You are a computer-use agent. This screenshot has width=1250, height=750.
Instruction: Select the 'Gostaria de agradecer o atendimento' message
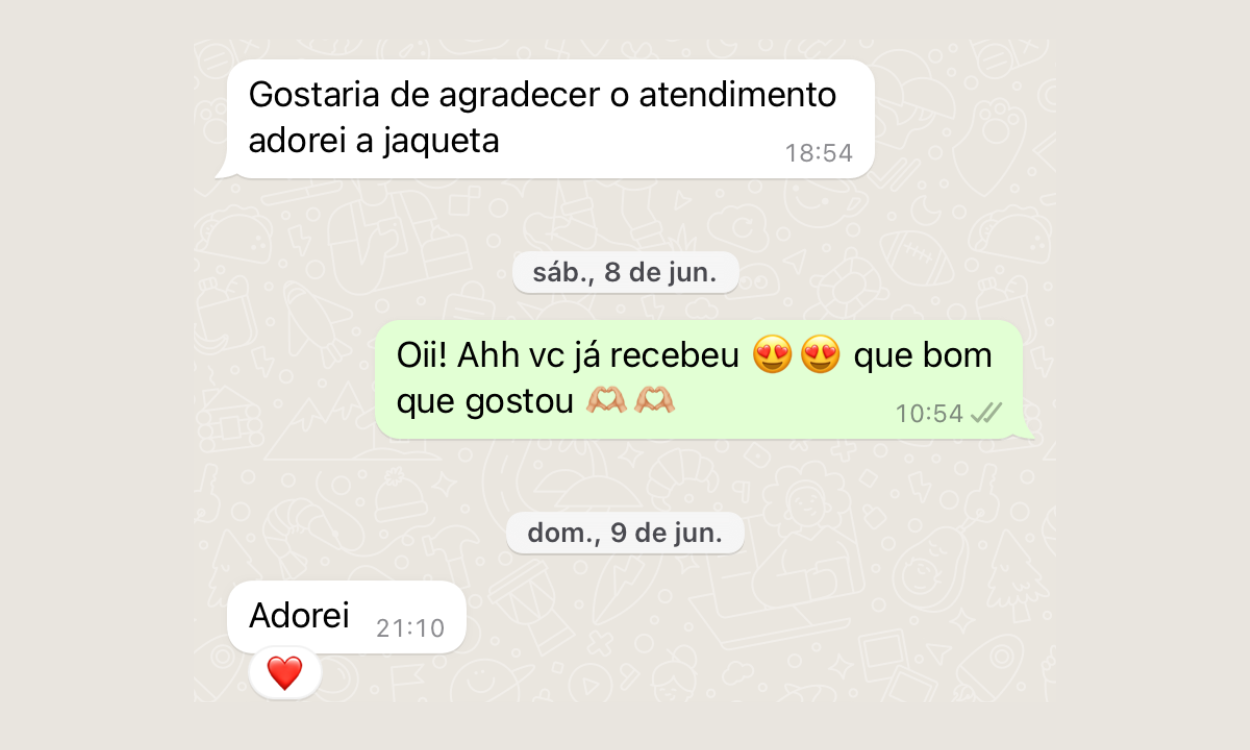[x=546, y=119]
